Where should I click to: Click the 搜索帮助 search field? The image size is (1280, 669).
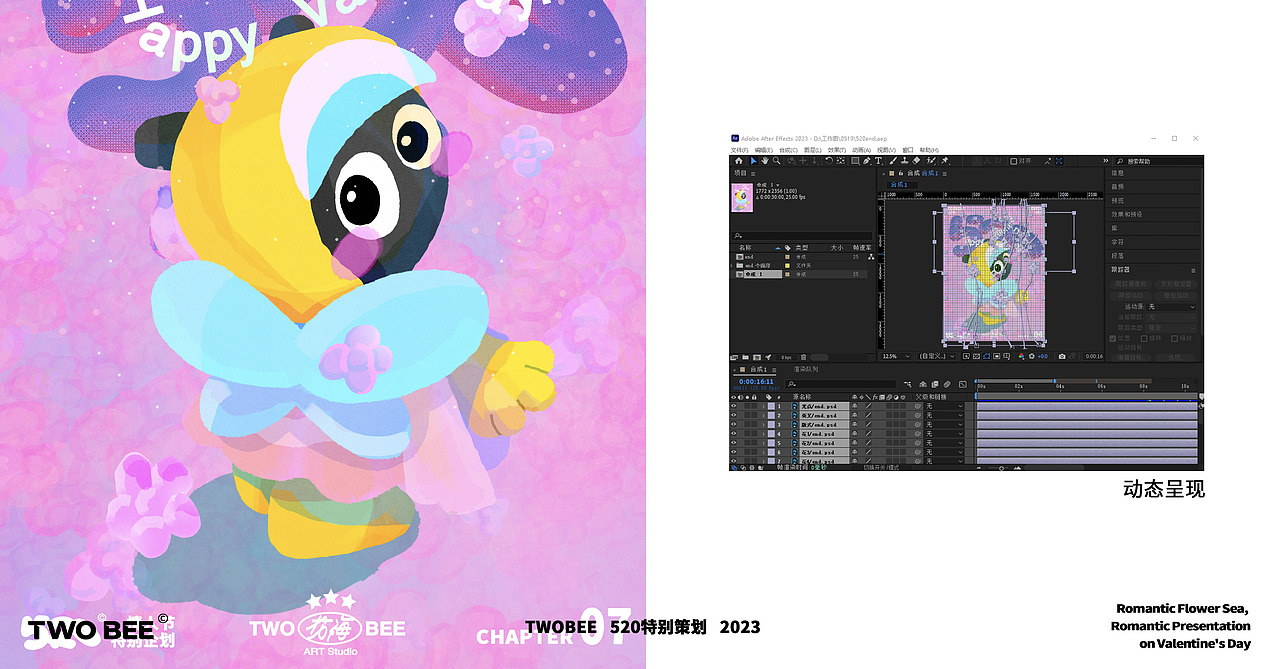(1160, 161)
